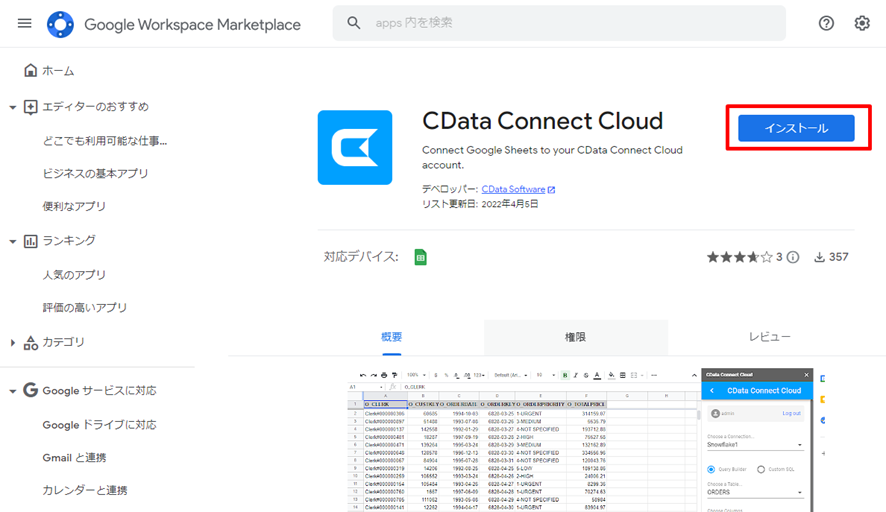Click the home icon in sidebar

click(31, 71)
